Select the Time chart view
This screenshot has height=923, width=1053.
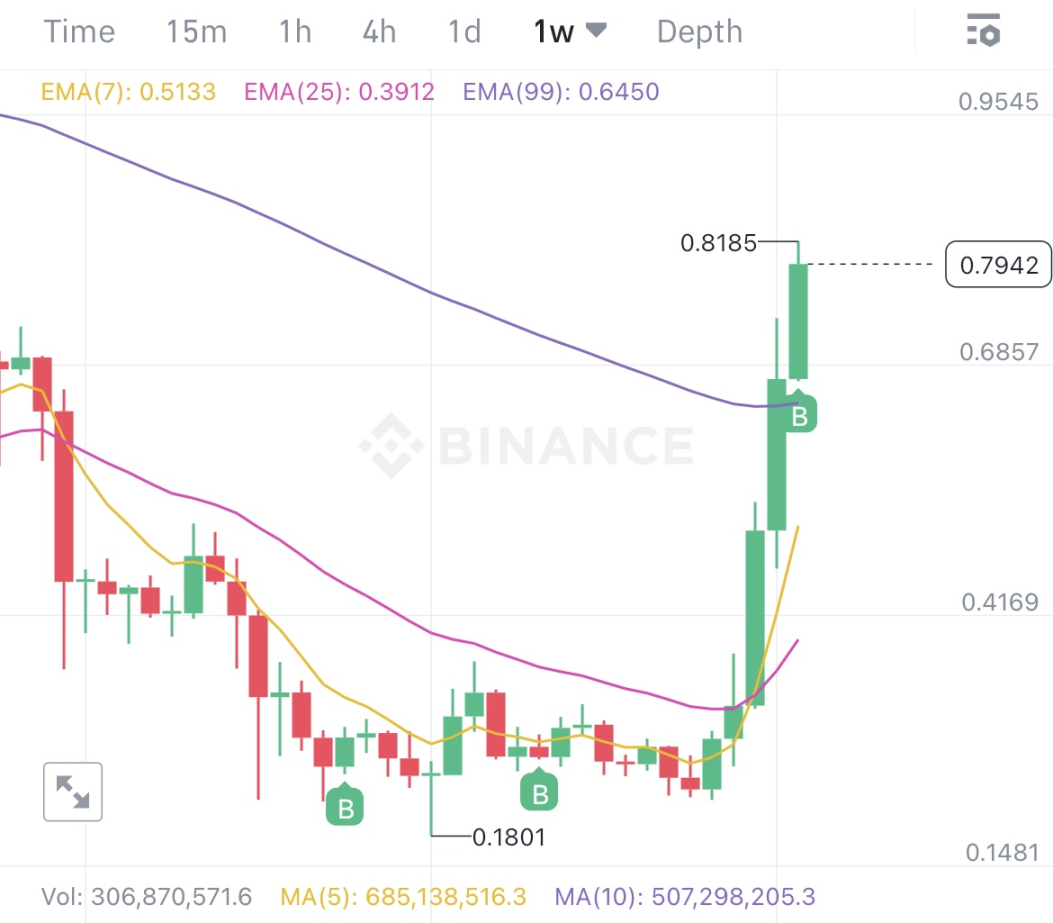pyautogui.click(x=79, y=31)
